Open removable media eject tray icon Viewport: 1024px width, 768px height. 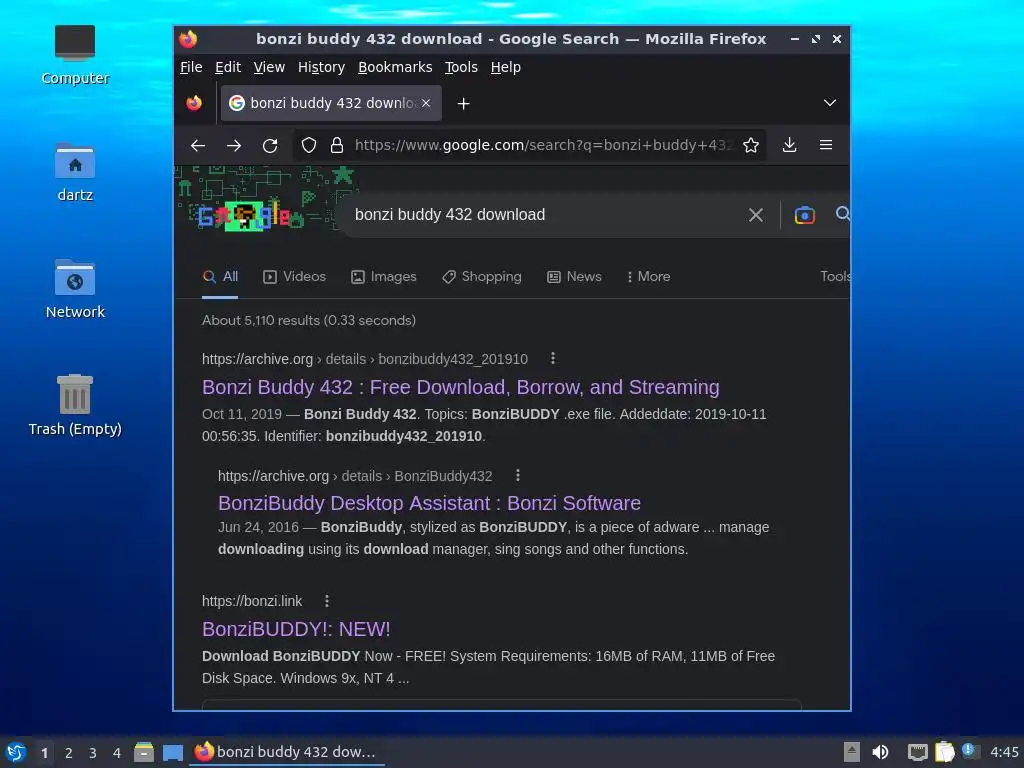(852, 752)
